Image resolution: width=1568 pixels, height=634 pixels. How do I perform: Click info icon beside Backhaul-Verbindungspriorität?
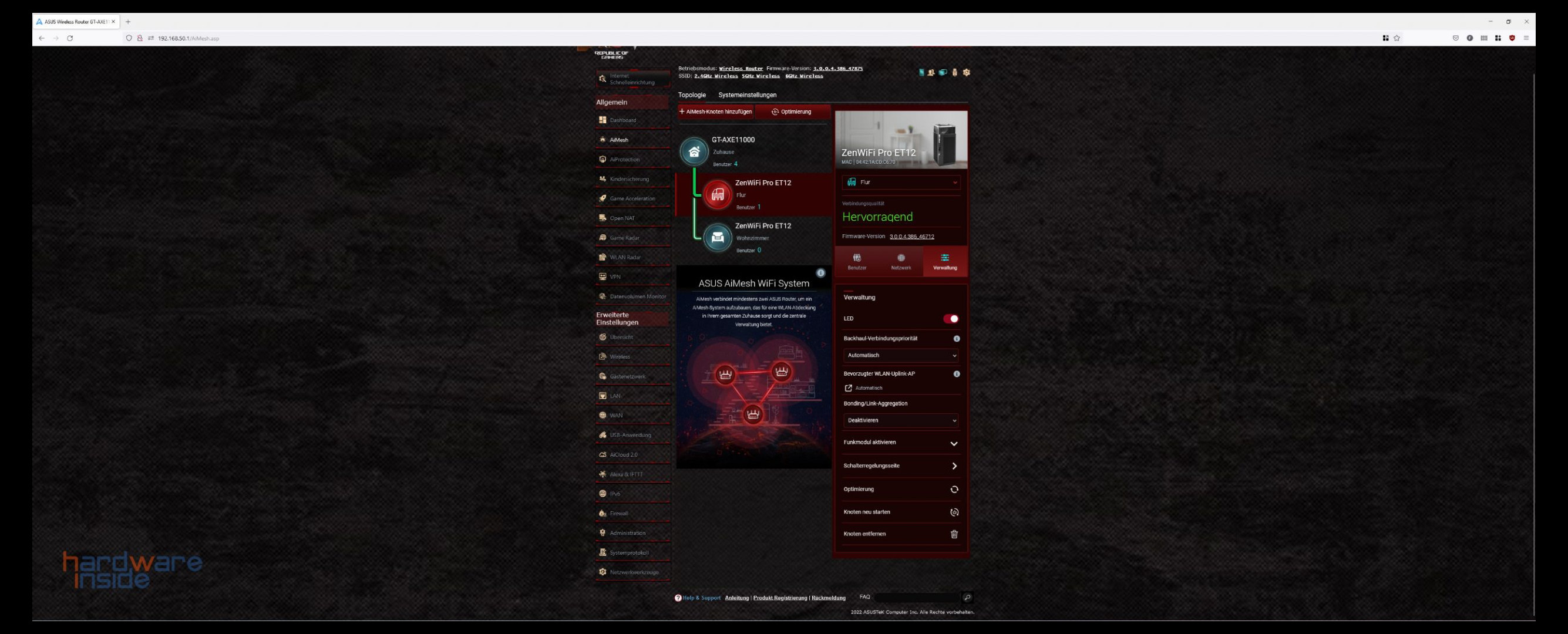pos(956,338)
